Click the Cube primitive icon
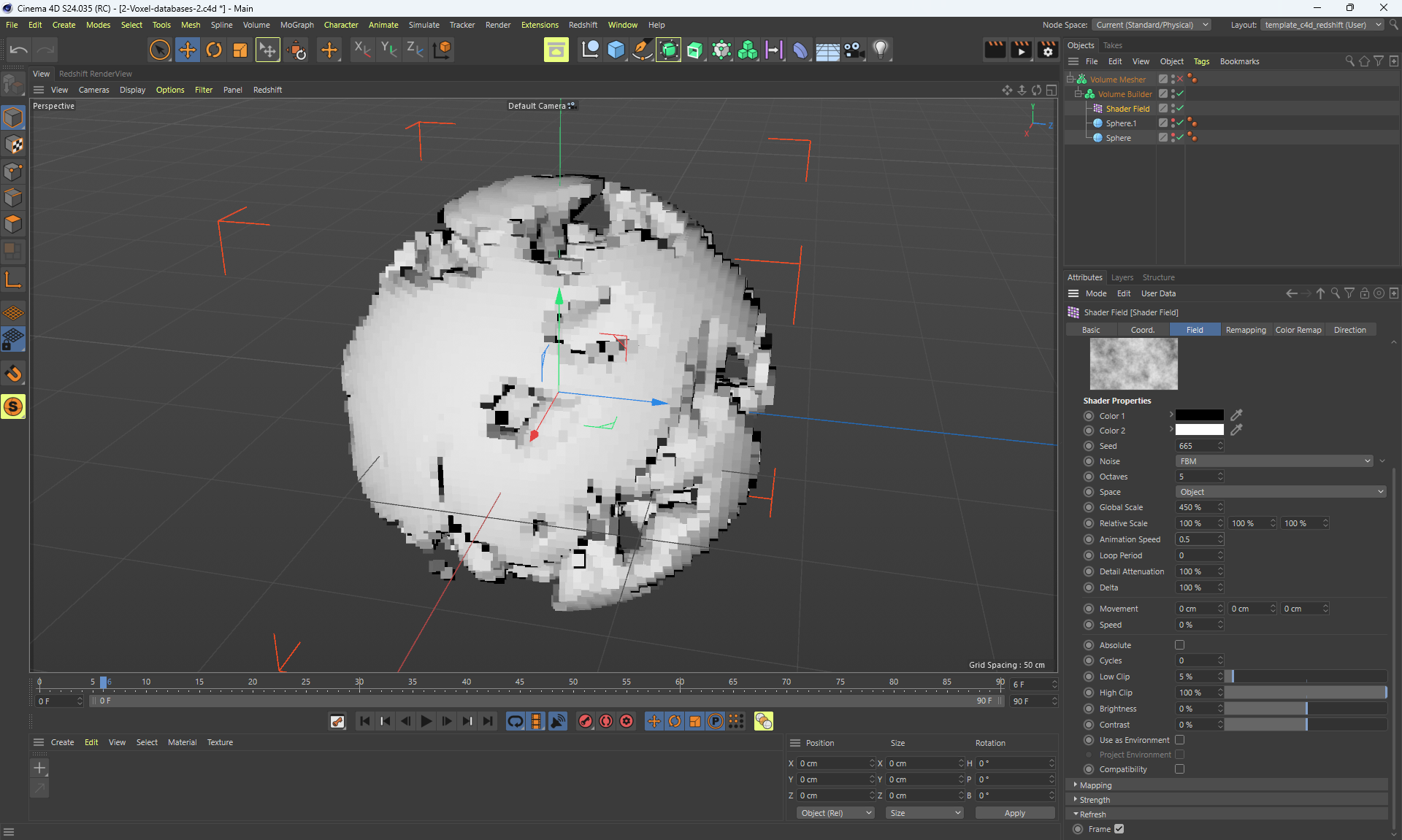The height and width of the screenshot is (840, 1402). click(616, 50)
